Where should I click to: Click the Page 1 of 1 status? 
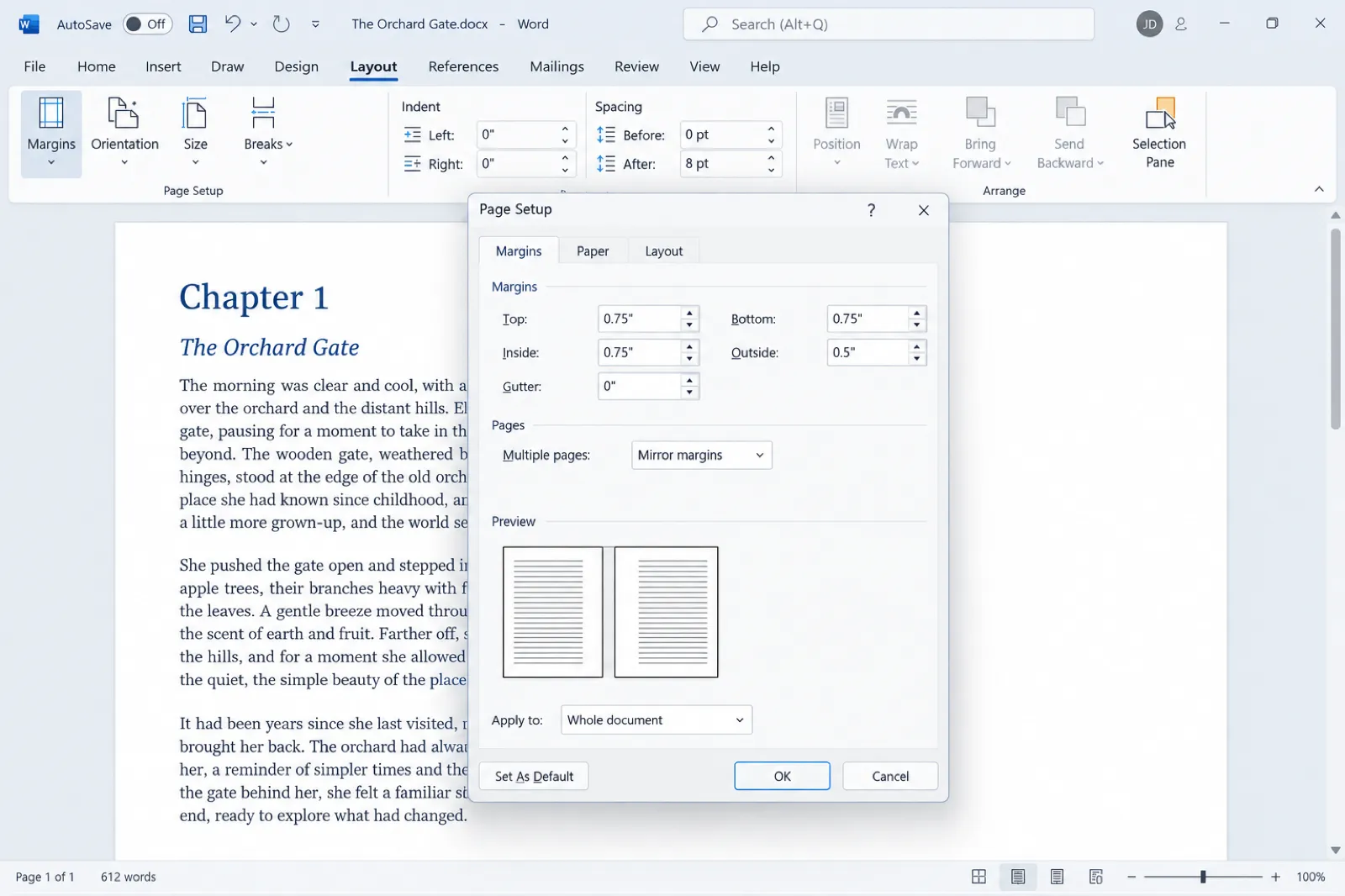45,878
